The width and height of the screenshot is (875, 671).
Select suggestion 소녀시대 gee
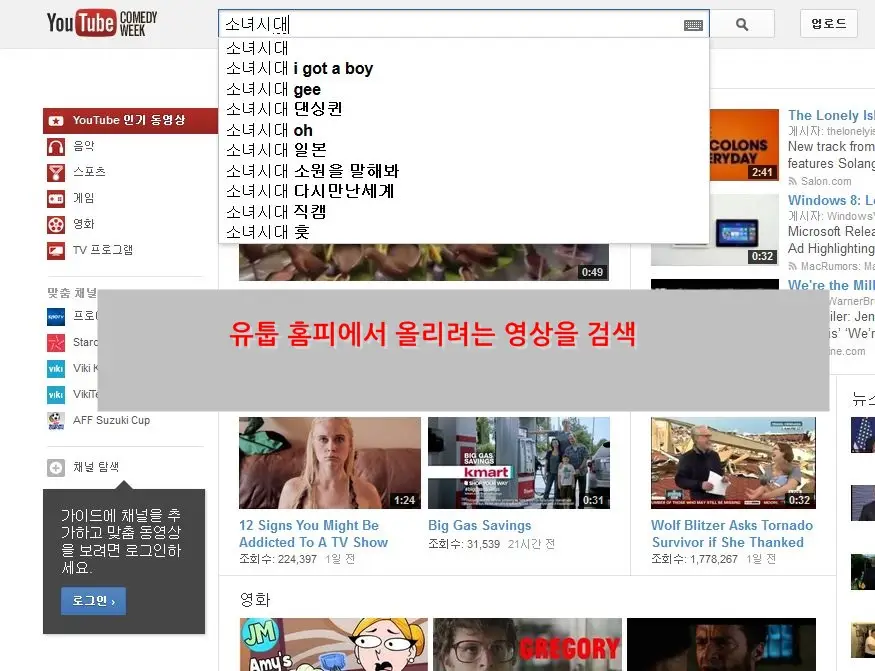463,89
